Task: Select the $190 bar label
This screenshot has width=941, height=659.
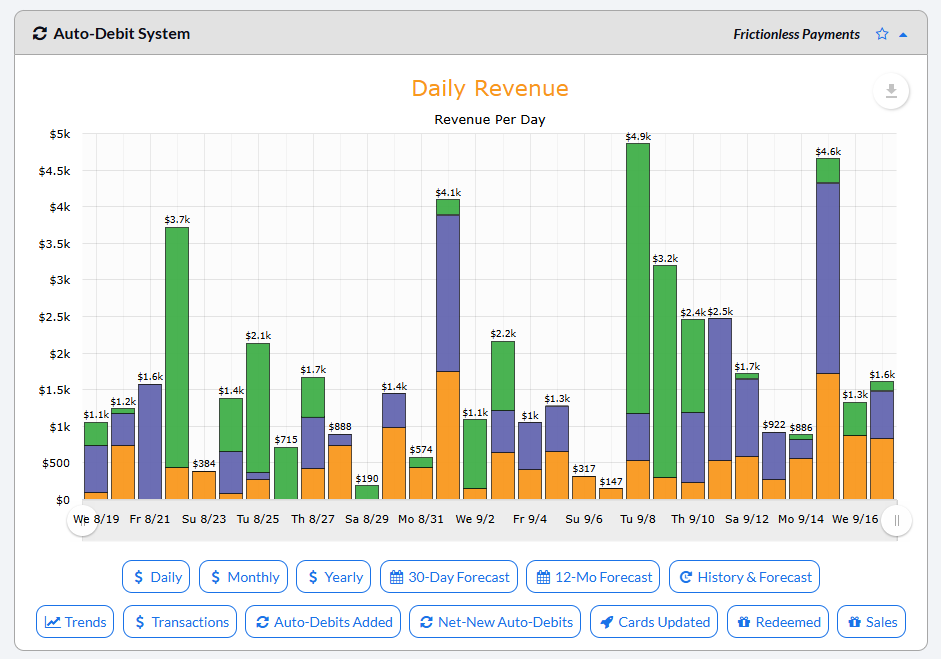Action: point(367,478)
